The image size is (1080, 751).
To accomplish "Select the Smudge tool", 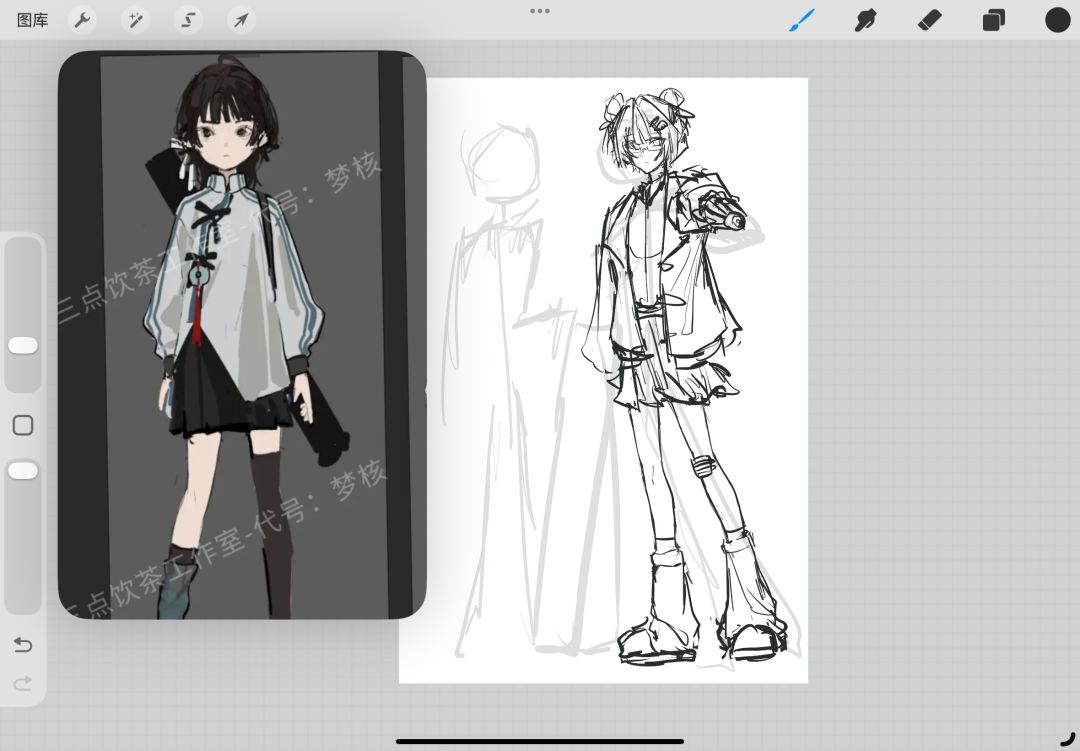I will (866, 20).
